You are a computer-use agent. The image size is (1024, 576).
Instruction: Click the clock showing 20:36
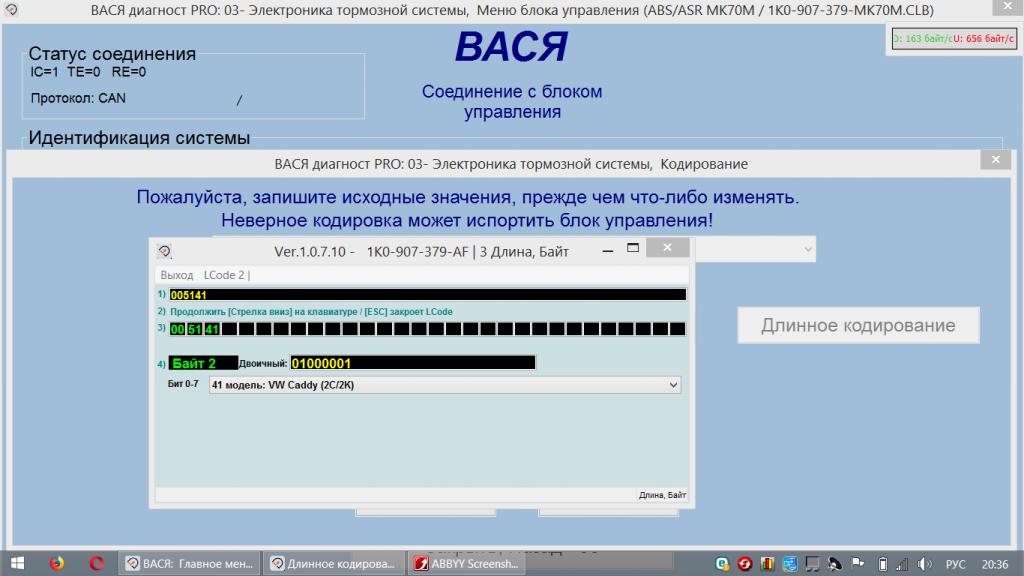[995, 564]
